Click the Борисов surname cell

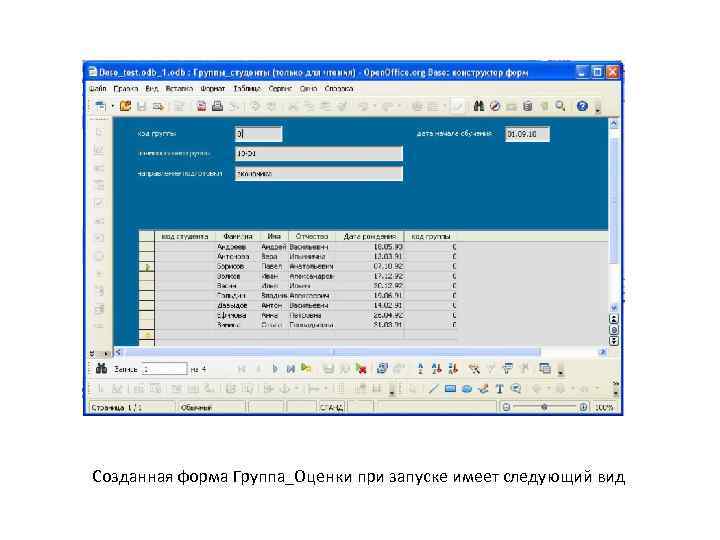pyautogui.click(x=237, y=266)
